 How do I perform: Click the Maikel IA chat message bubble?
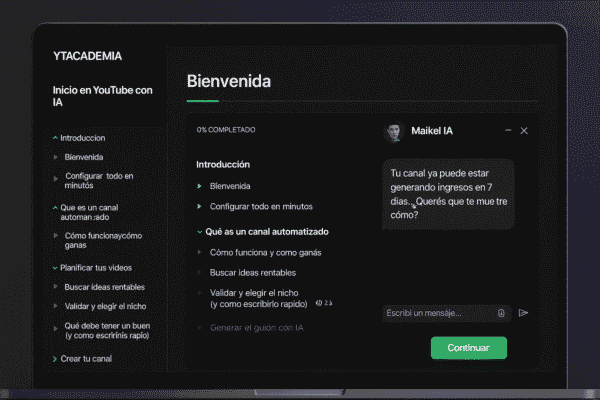(x=448, y=194)
